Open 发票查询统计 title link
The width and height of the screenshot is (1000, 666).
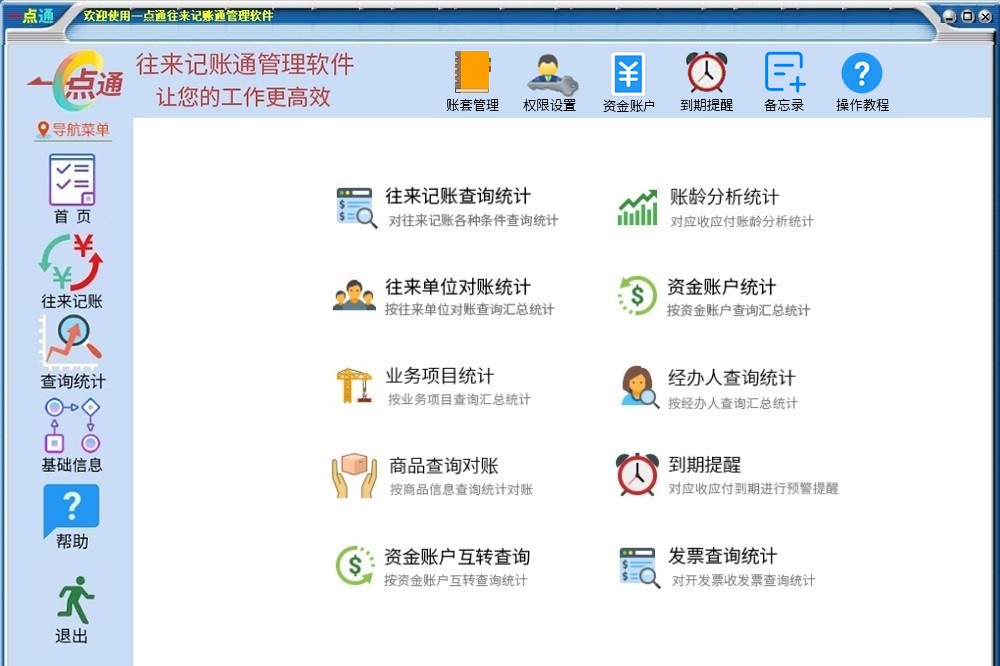(723, 556)
